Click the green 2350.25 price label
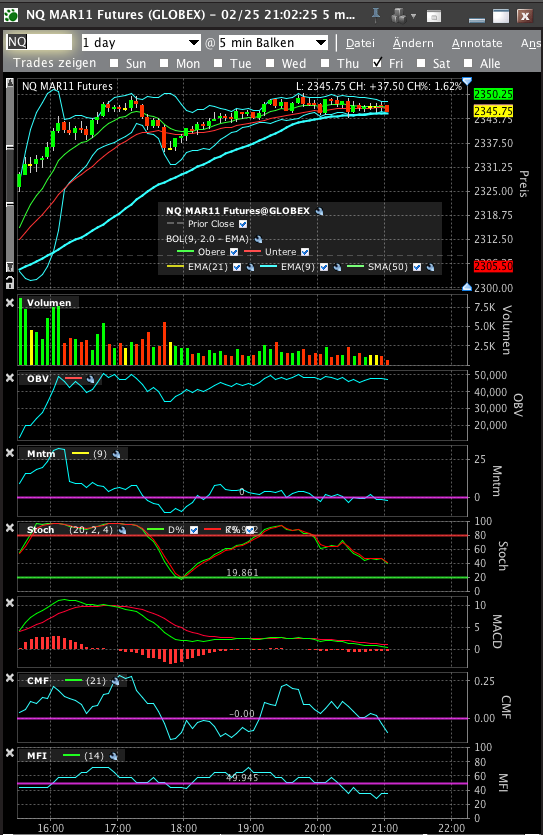543x835 pixels. pyautogui.click(x=493, y=94)
